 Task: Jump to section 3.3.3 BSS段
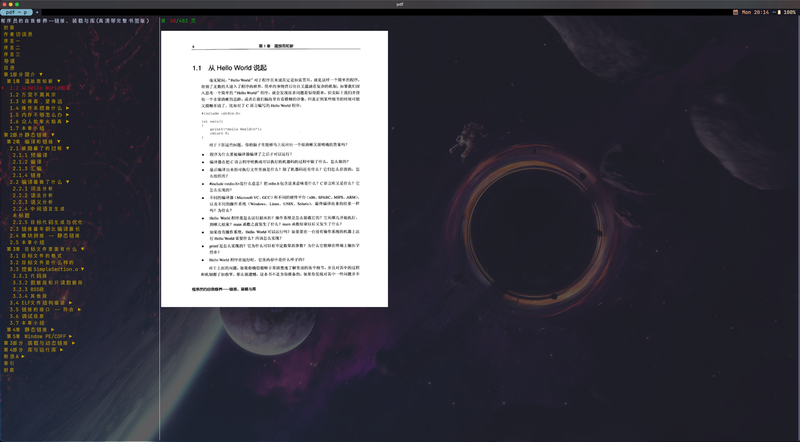tap(29, 289)
